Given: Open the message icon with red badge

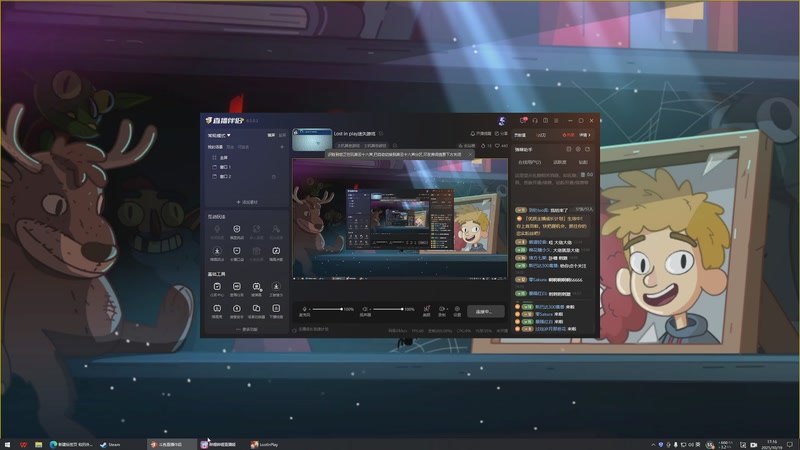Looking at the screenshot, I should [523, 120].
